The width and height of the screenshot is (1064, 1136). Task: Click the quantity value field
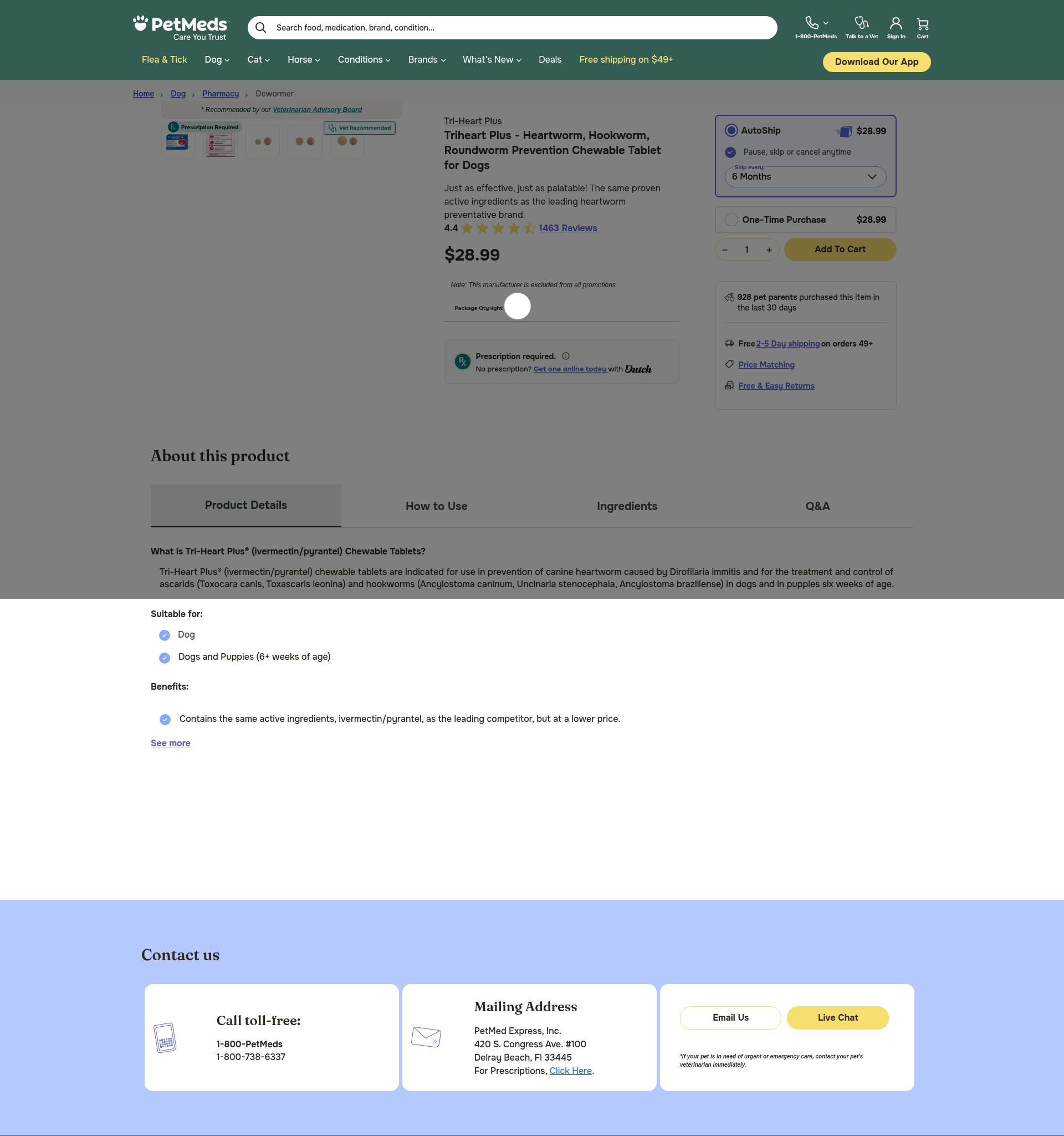tap(746, 249)
